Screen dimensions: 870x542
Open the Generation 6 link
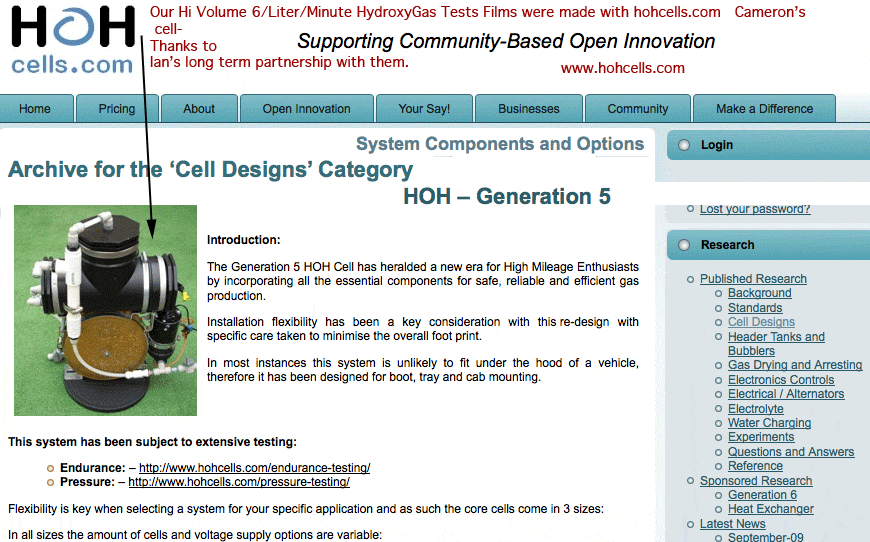(762, 495)
